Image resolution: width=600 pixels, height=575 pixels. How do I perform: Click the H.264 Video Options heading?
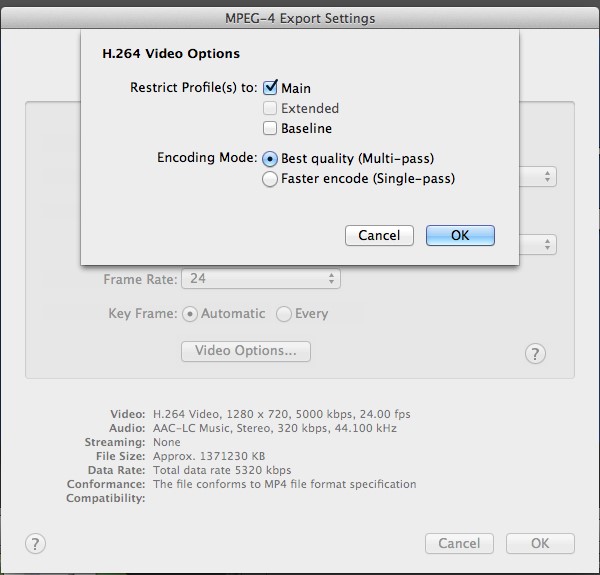[171, 54]
